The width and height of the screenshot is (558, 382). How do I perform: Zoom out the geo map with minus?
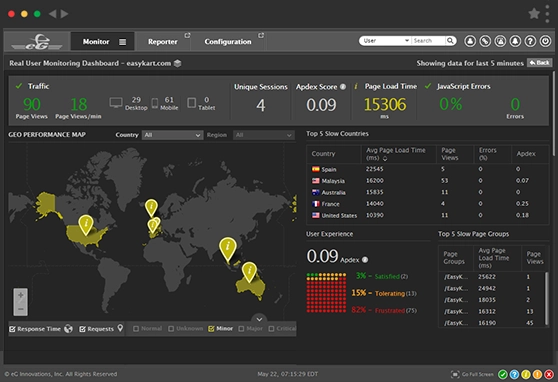21,309
